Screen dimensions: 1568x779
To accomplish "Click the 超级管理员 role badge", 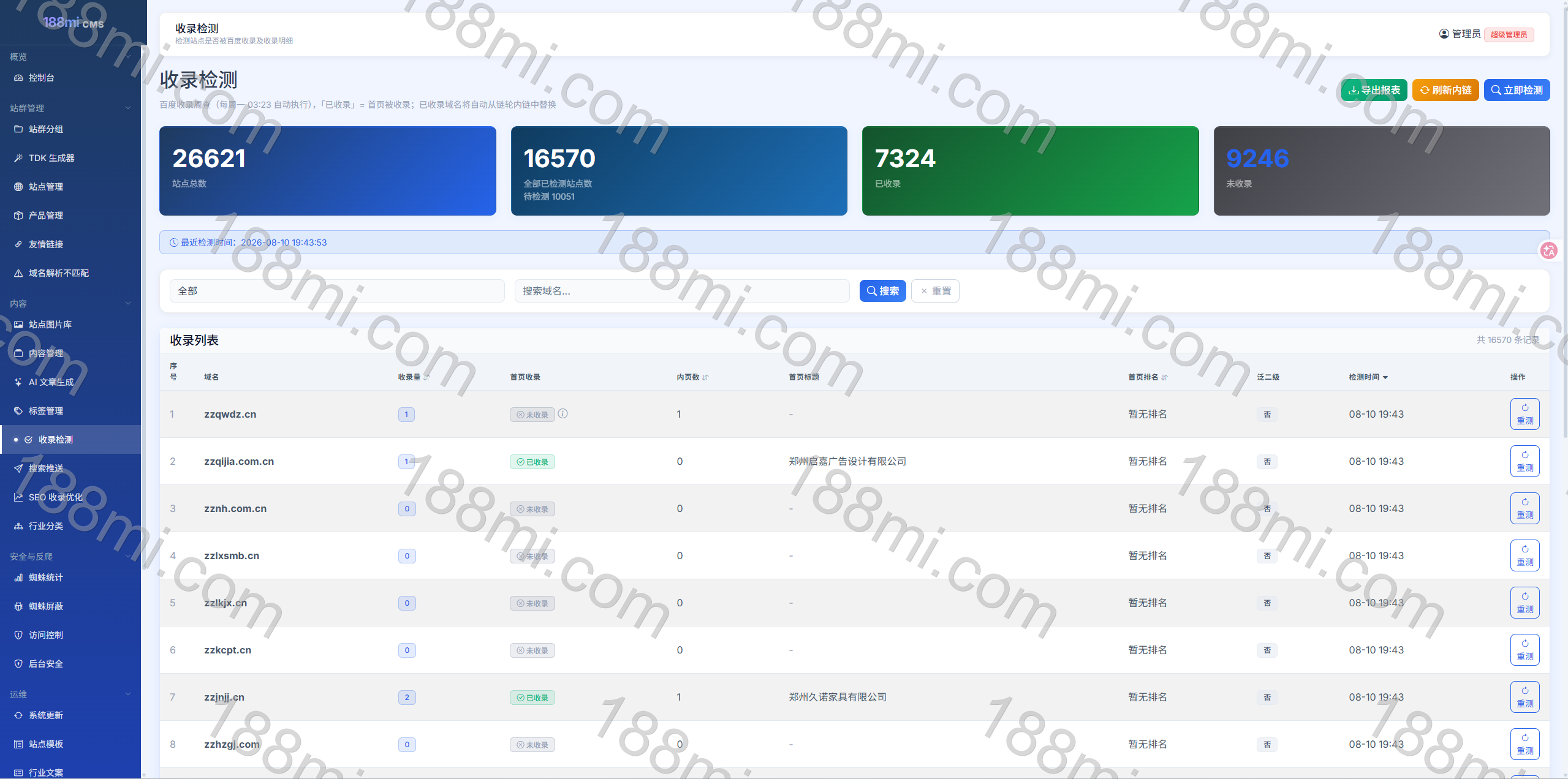I will point(1509,34).
